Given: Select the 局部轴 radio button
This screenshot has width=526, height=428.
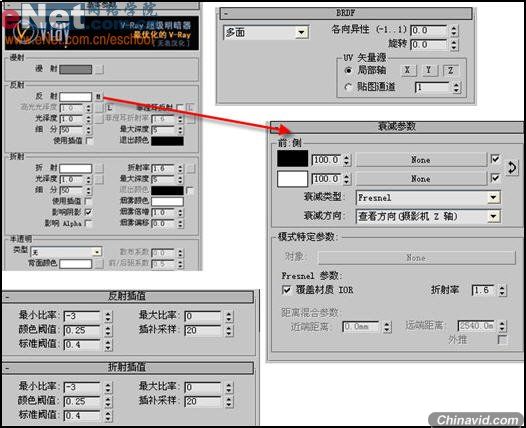Looking at the screenshot, I should click(349, 70).
